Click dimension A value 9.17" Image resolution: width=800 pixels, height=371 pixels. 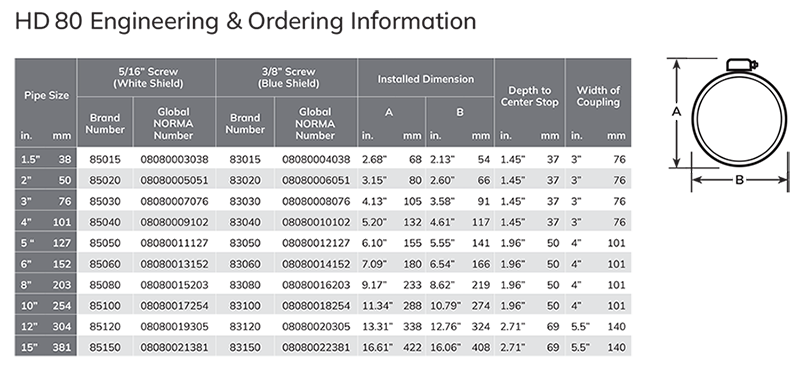click(374, 285)
